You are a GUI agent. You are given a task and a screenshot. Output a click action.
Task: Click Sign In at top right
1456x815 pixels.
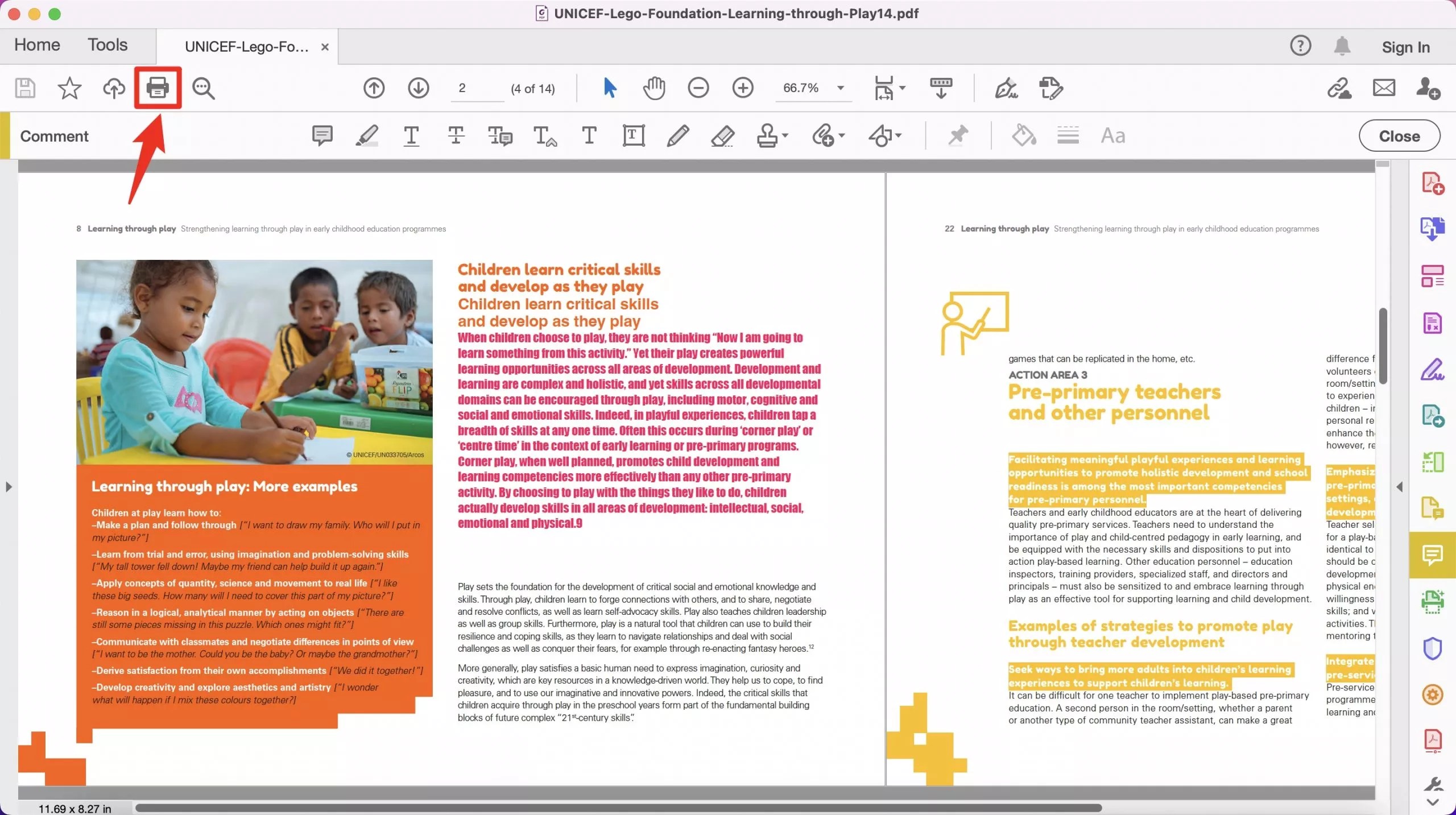click(1405, 47)
